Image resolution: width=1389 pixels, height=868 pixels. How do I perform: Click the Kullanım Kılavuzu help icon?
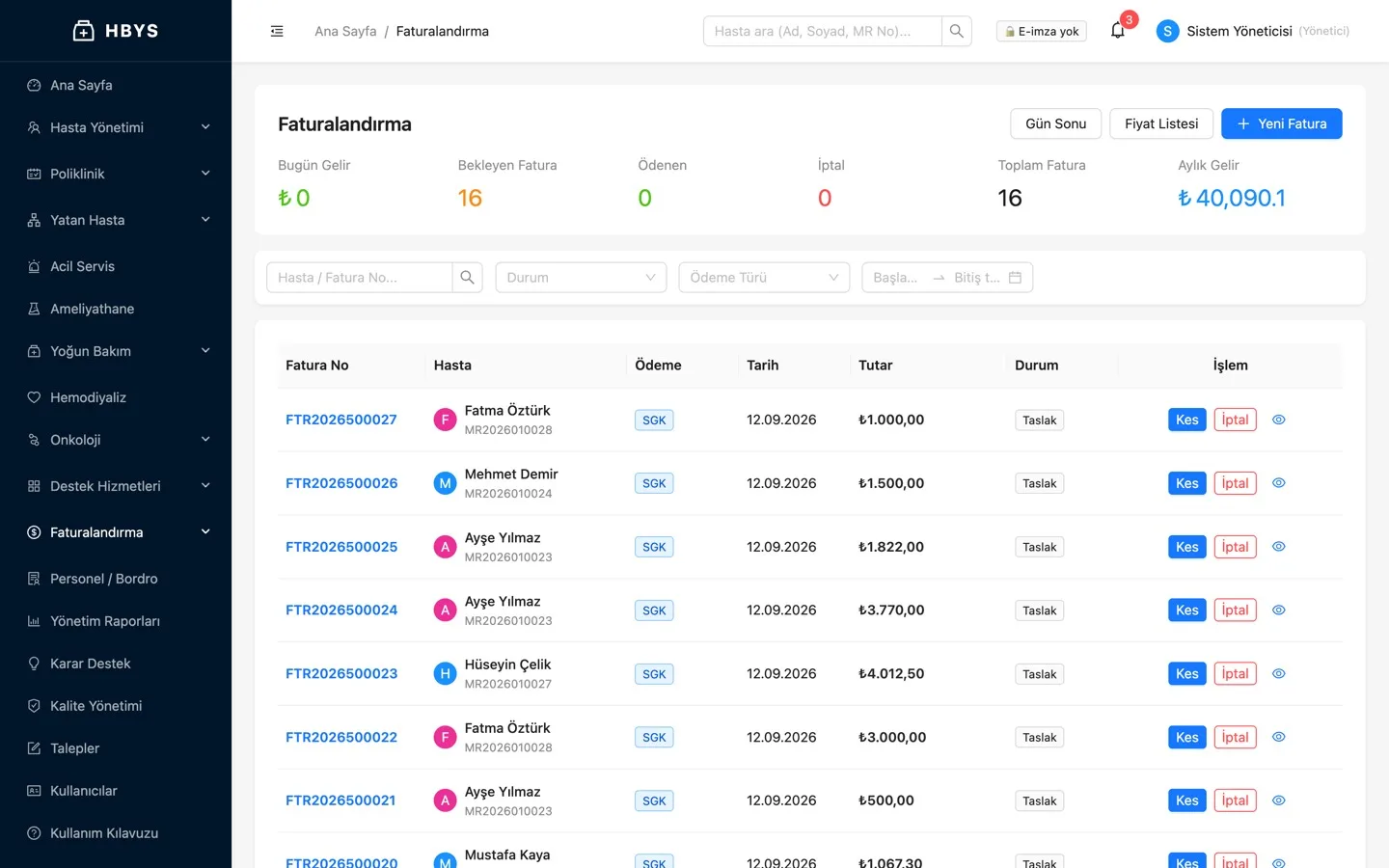point(34,833)
